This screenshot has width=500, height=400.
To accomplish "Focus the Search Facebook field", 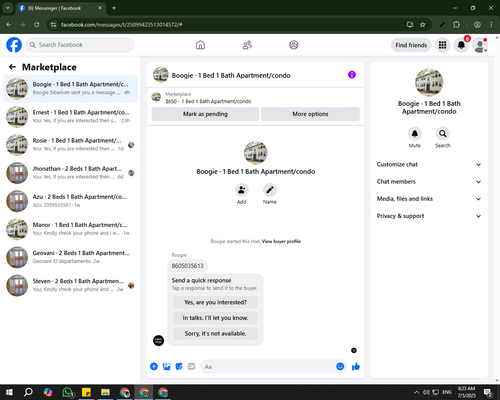I will (80, 45).
